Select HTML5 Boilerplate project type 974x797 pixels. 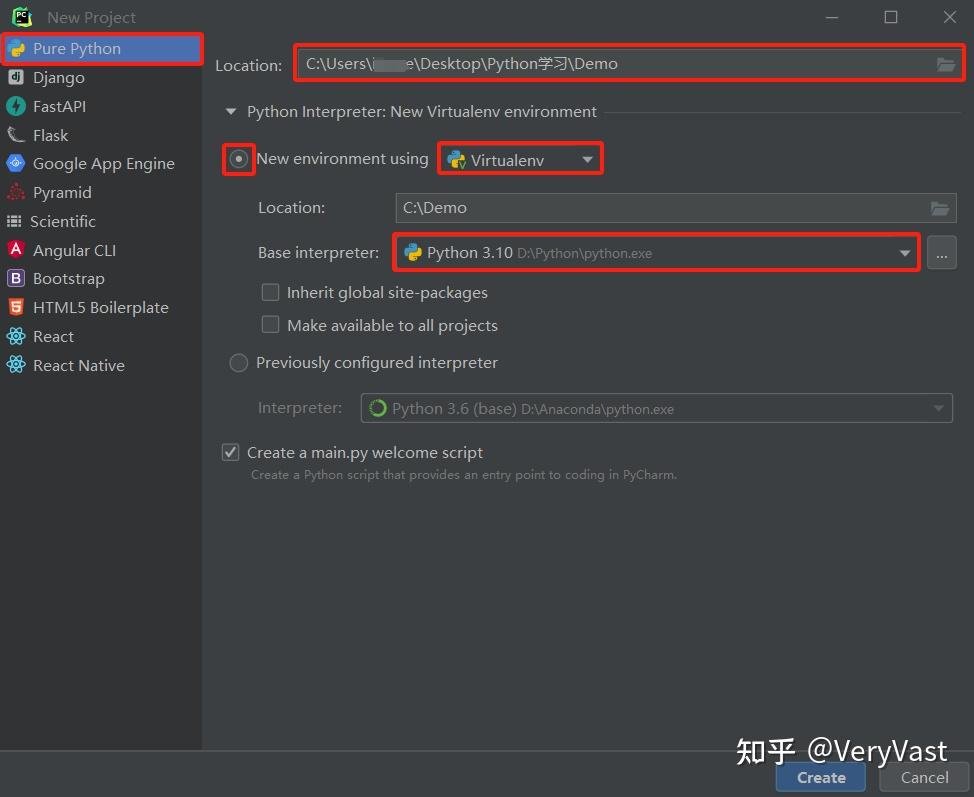coord(102,307)
